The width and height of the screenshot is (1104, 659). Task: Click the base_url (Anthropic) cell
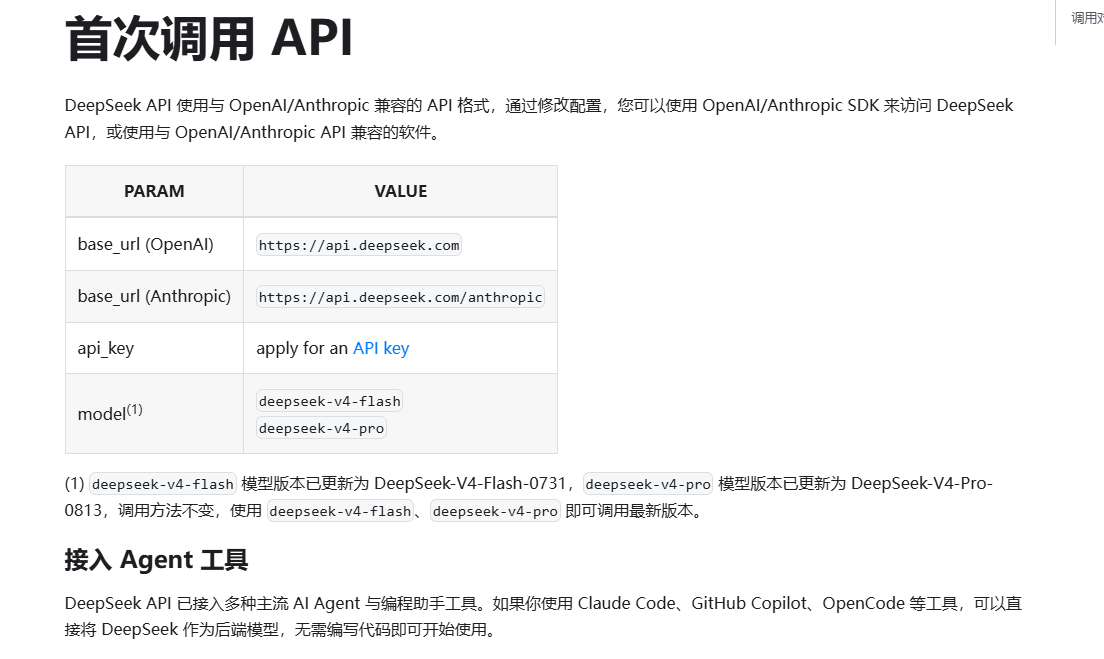154,296
